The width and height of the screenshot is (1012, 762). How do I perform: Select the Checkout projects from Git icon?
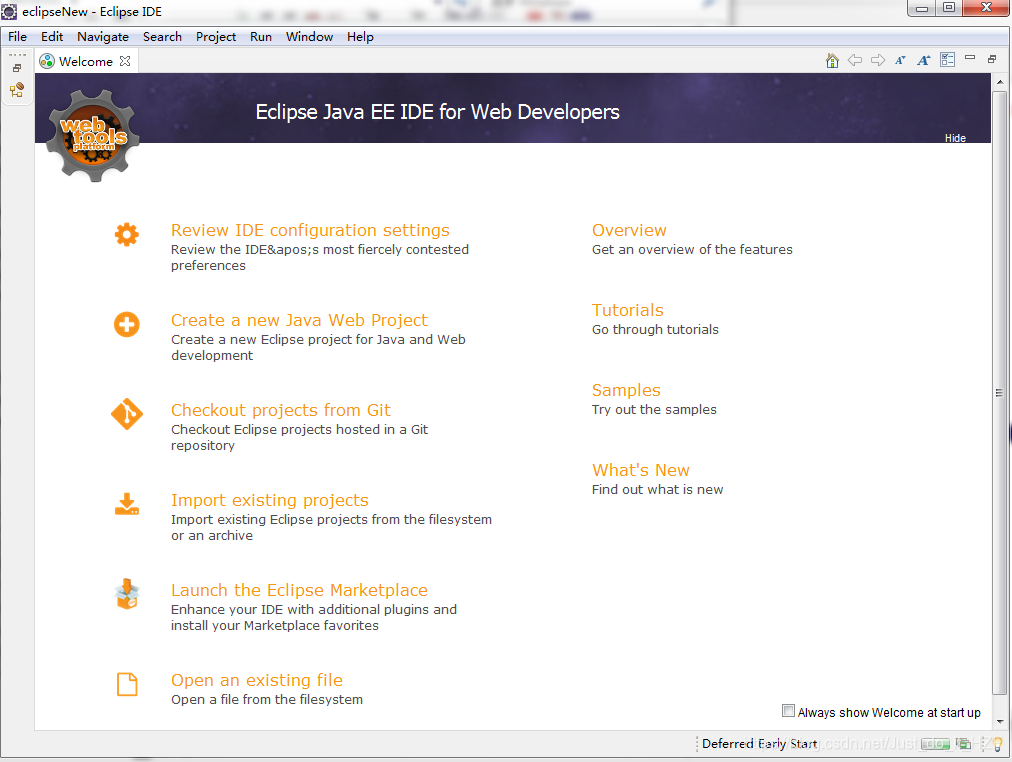pos(126,415)
